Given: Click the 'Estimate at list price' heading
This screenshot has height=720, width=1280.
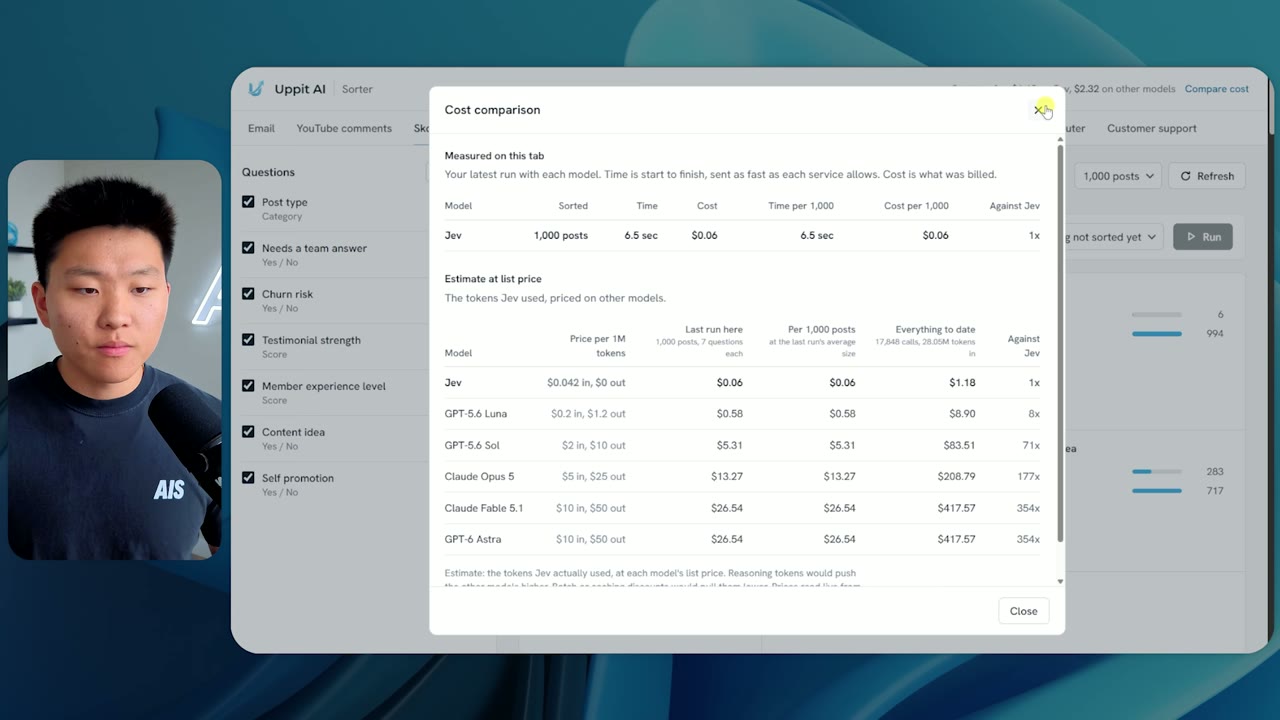Looking at the screenshot, I should point(493,279).
